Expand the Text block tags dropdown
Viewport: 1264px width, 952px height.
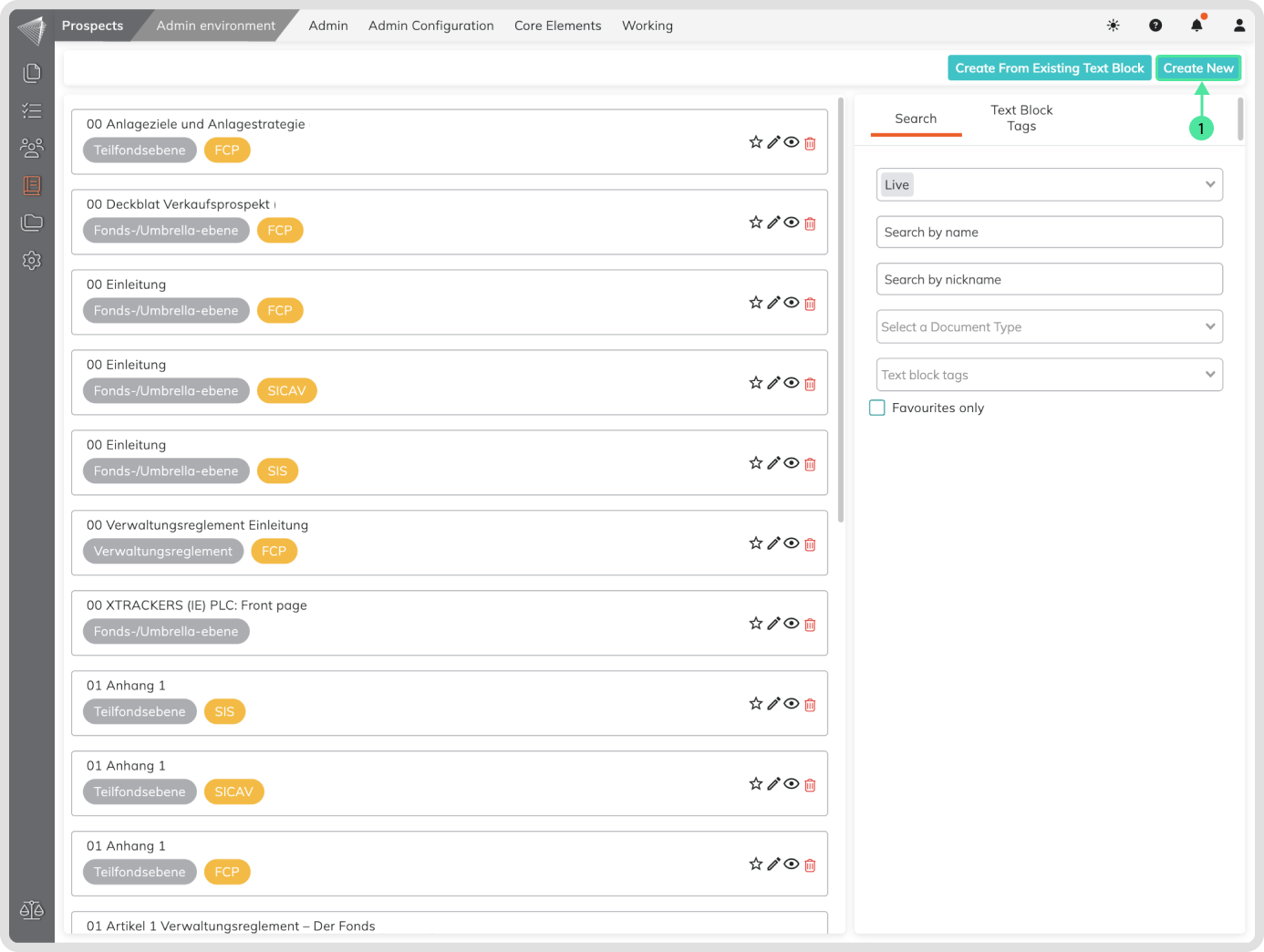(x=1049, y=375)
